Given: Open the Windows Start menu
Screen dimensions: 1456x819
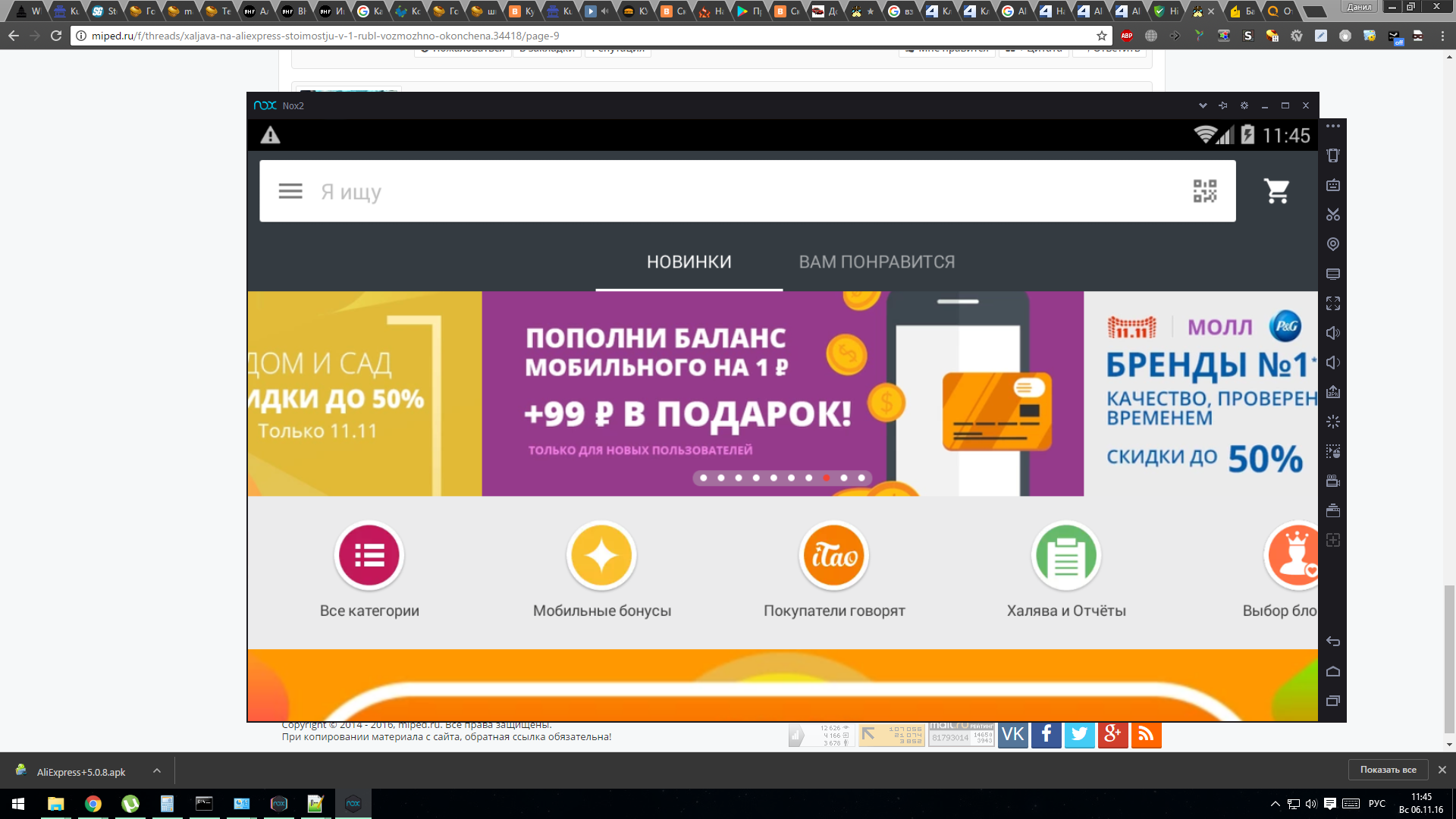Looking at the screenshot, I should (x=18, y=804).
